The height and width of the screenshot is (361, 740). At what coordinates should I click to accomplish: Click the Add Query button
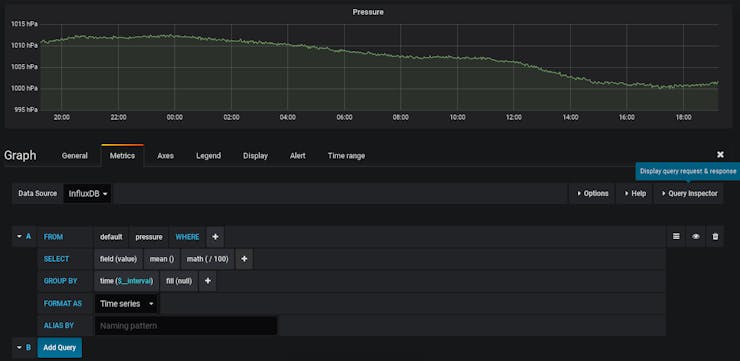pyautogui.click(x=59, y=348)
